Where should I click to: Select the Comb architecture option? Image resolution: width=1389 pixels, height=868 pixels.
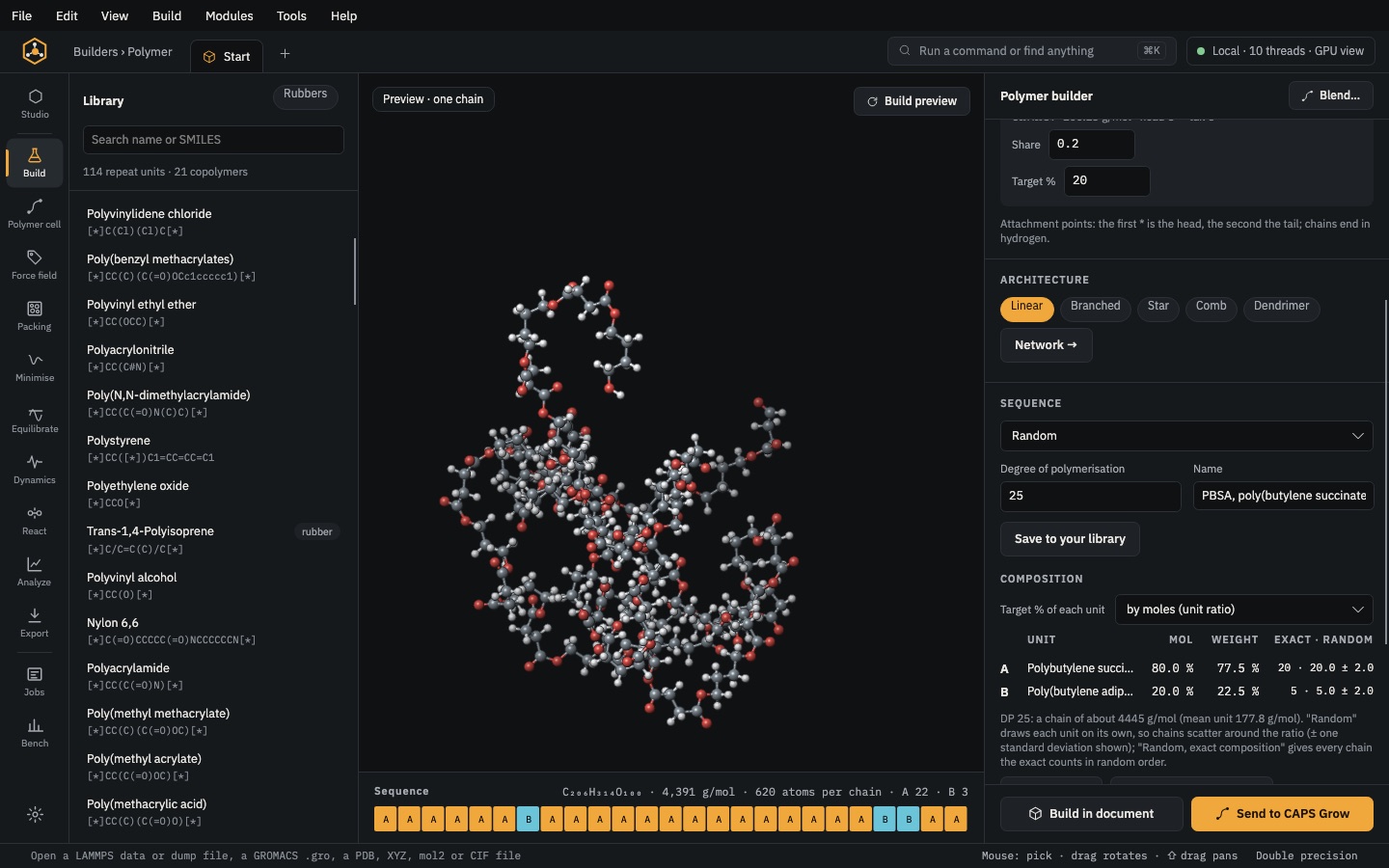pos(1212,308)
